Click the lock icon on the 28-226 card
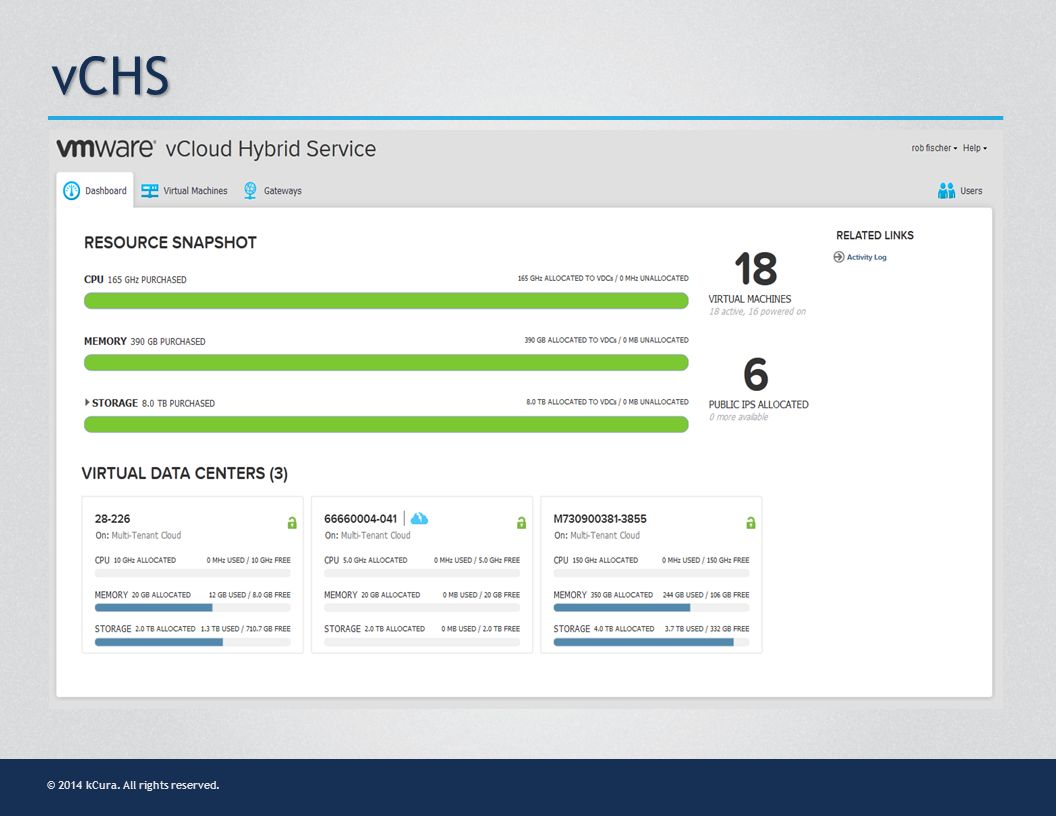 (x=292, y=522)
